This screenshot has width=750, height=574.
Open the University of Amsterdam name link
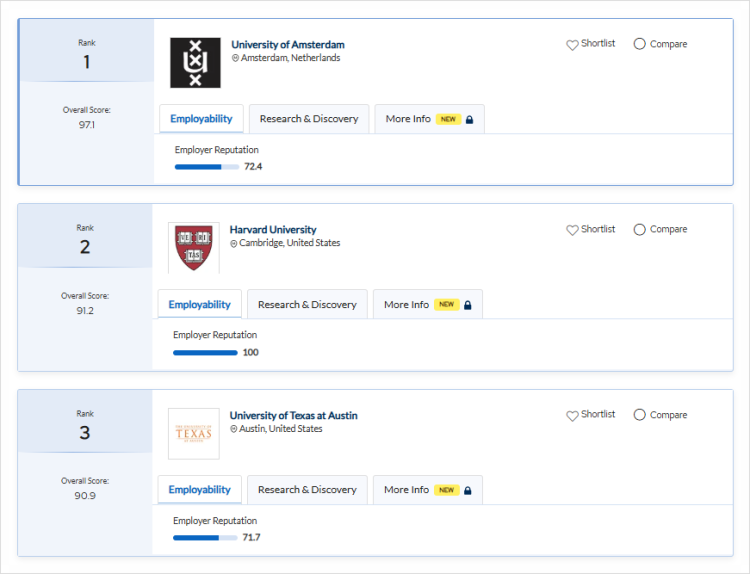pyautogui.click(x=288, y=45)
